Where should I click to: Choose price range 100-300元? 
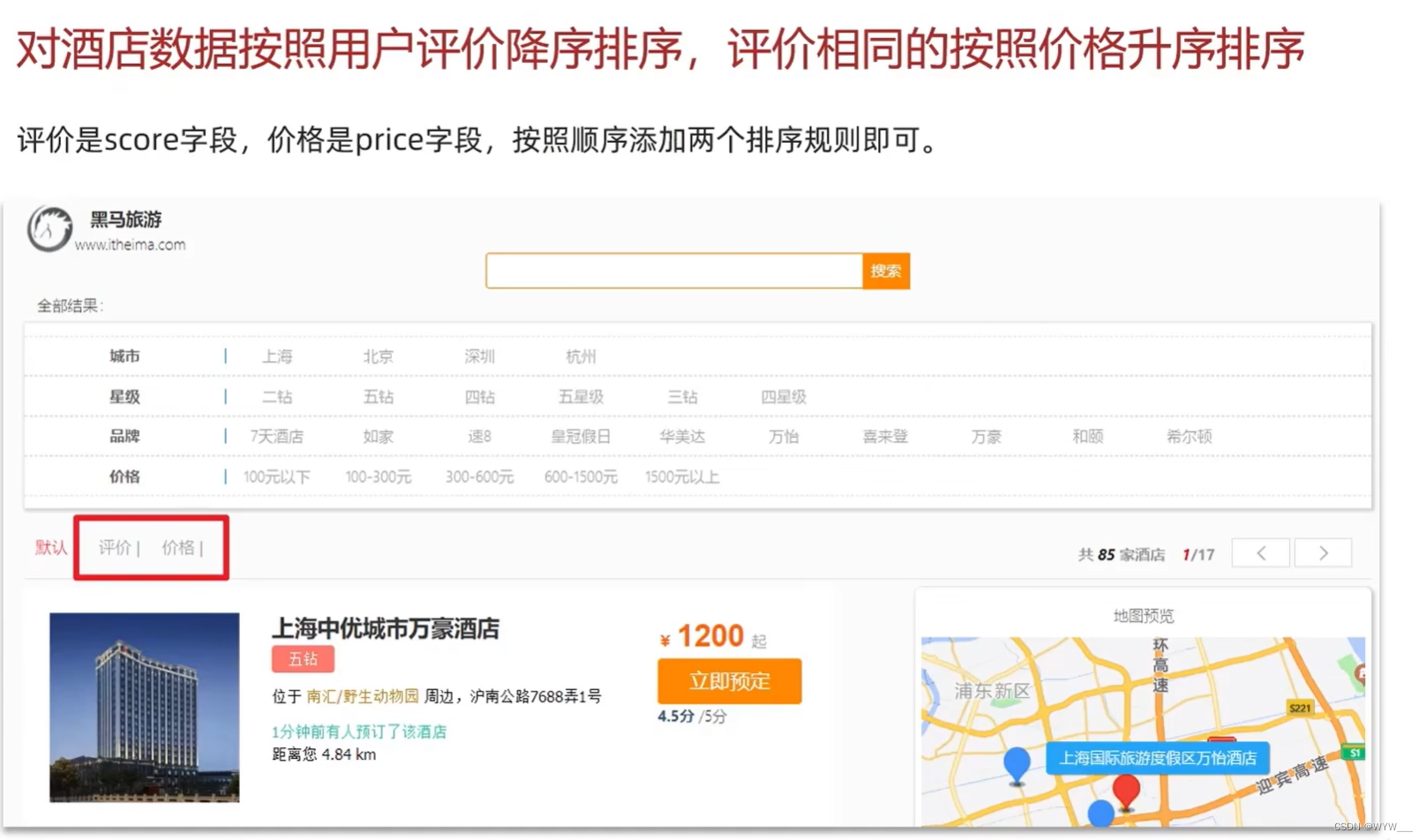[x=379, y=477]
